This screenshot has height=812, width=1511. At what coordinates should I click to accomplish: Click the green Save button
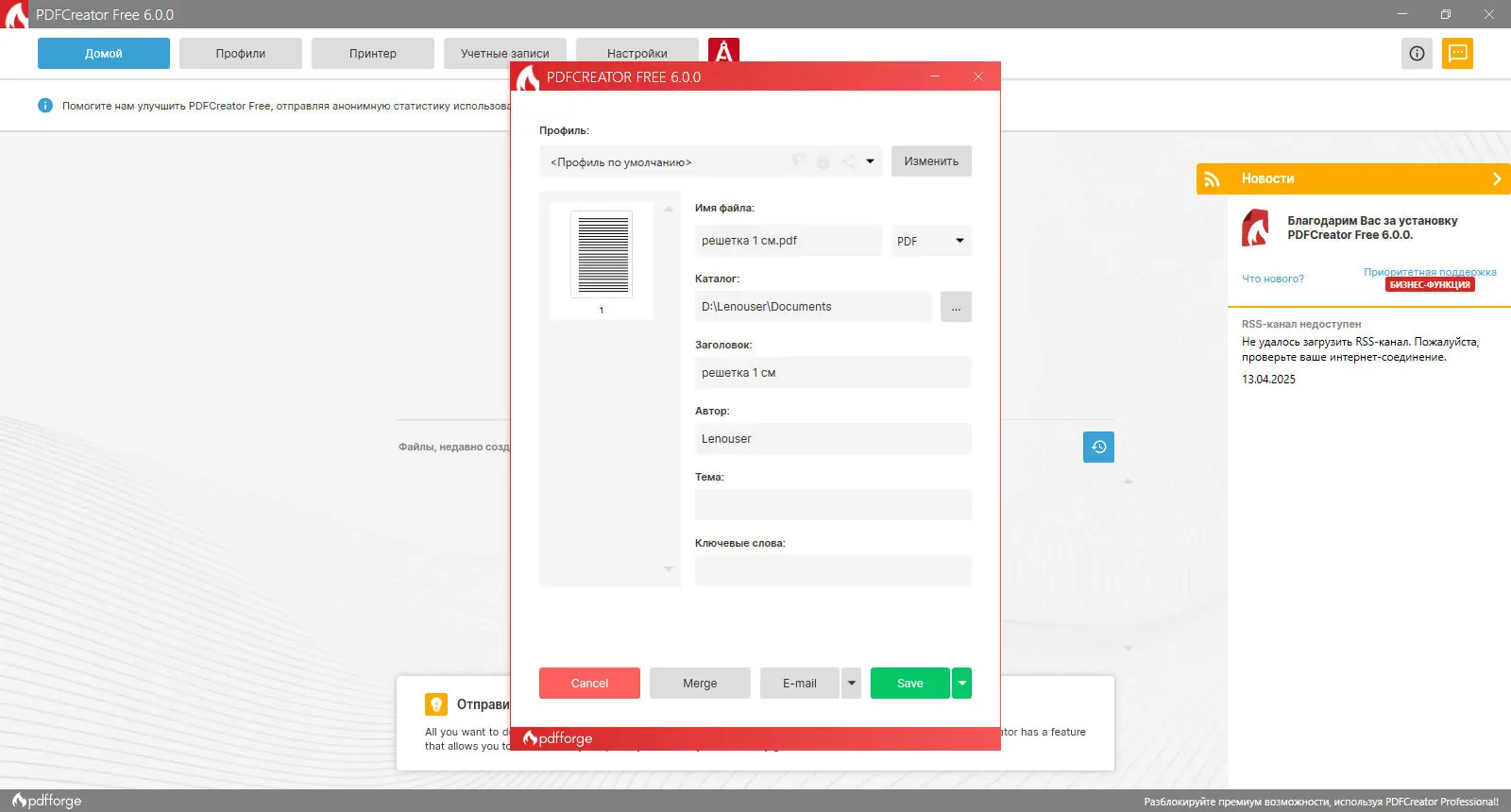[910, 683]
